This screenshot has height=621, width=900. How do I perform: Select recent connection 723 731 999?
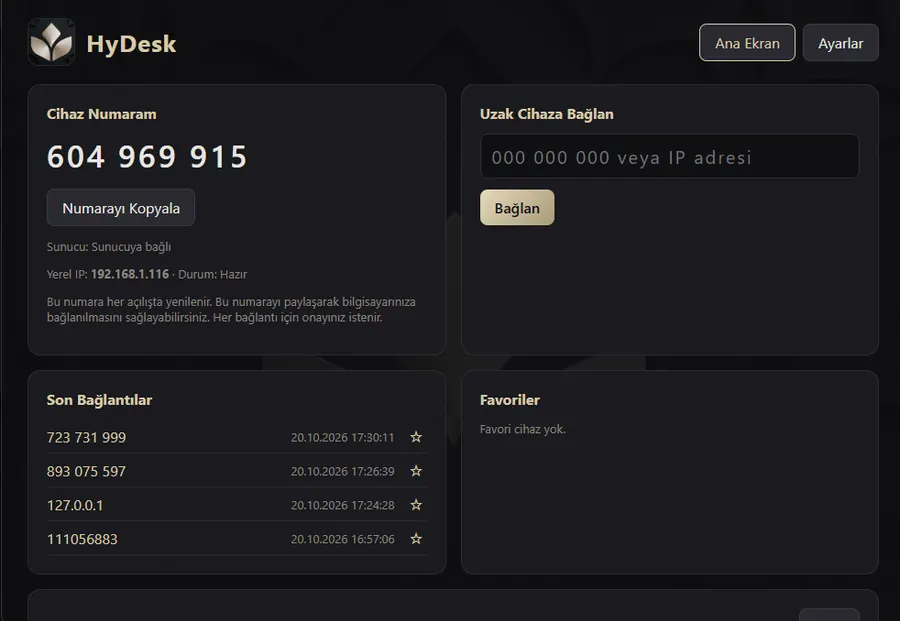pos(86,437)
